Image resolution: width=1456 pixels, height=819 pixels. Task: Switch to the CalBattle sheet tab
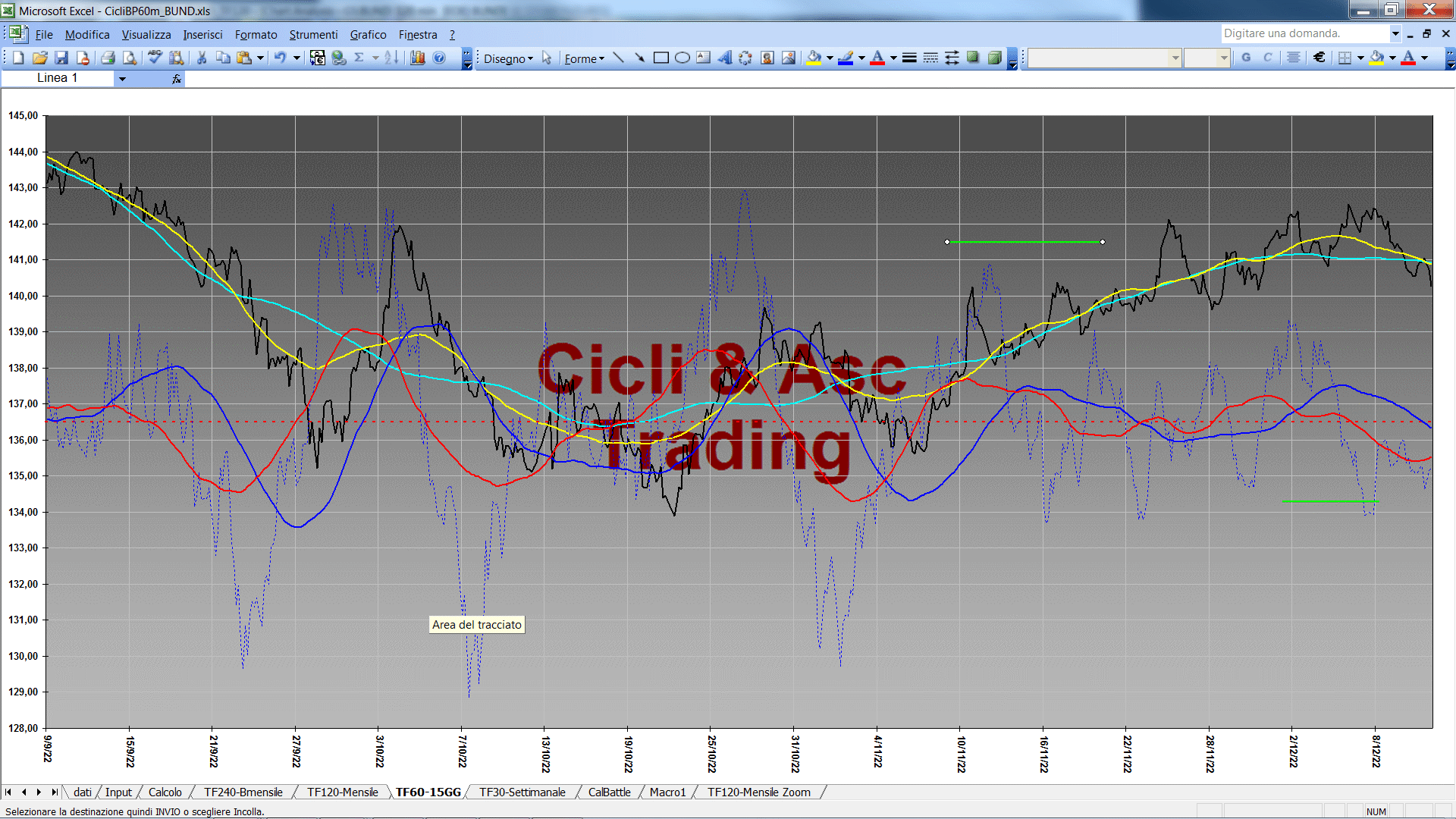coord(609,792)
